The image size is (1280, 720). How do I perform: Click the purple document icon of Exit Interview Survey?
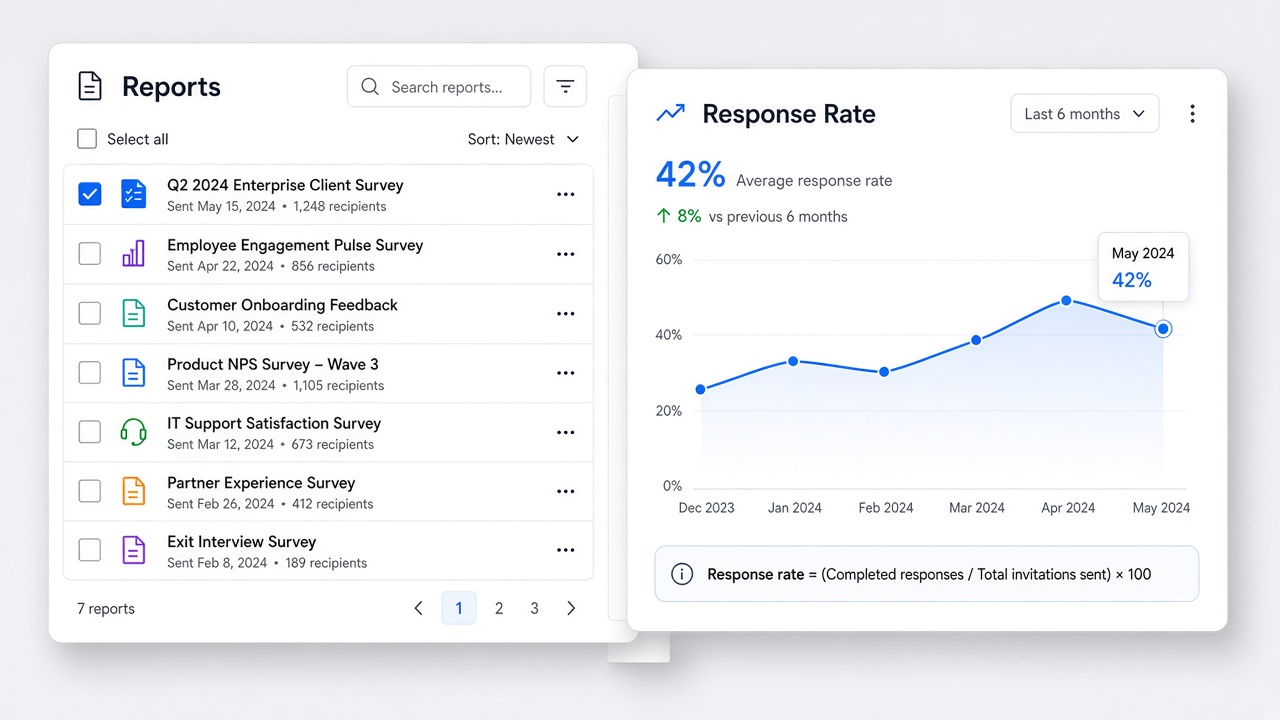coord(133,550)
